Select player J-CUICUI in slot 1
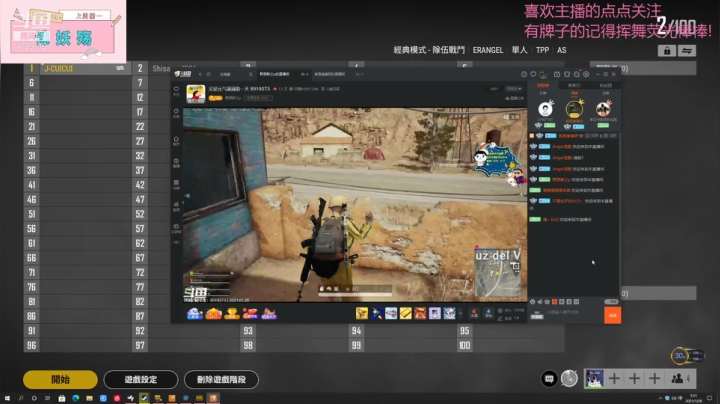720x404 pixels. 77,68
